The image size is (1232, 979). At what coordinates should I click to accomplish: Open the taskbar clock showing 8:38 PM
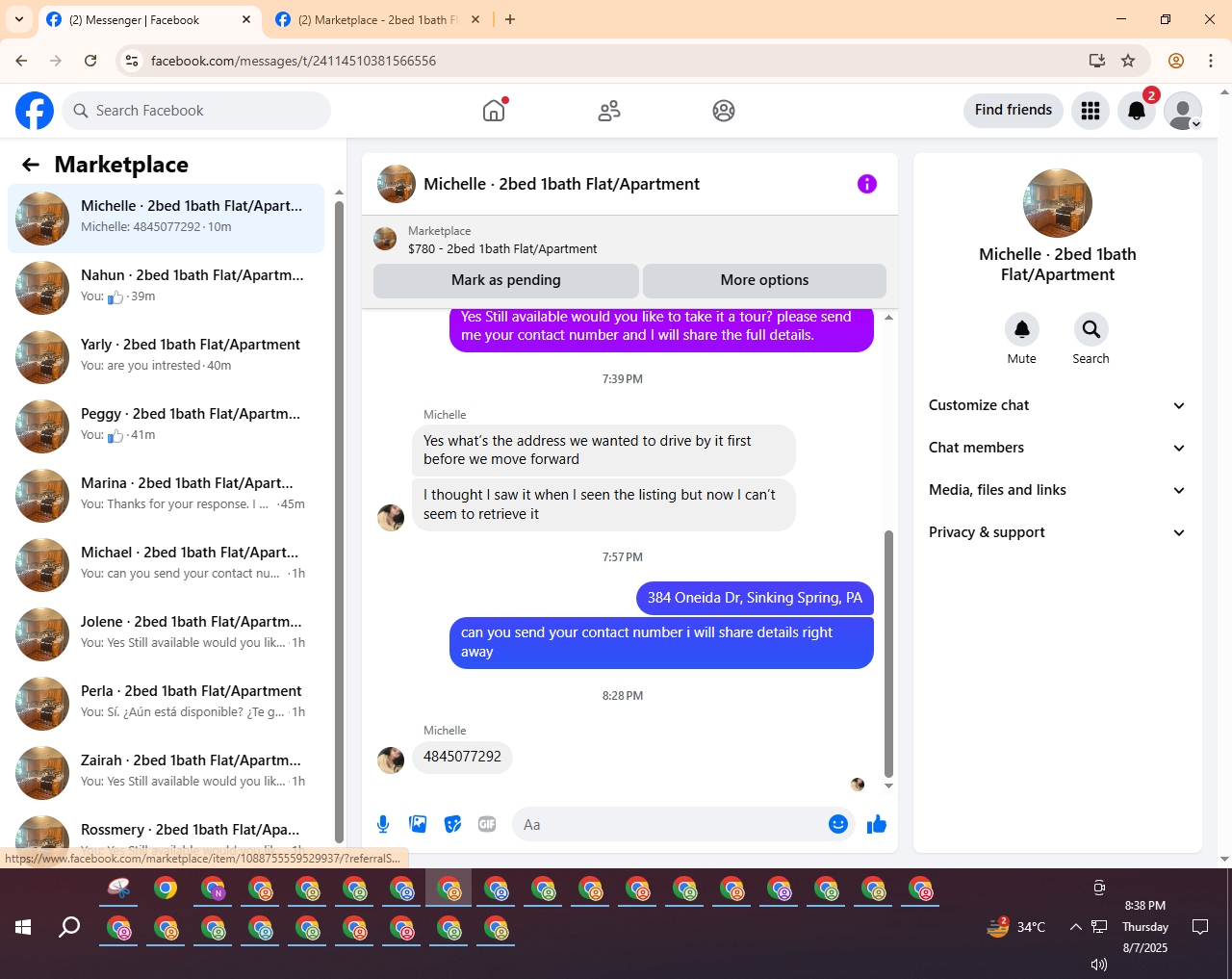tap(1145, 927)
